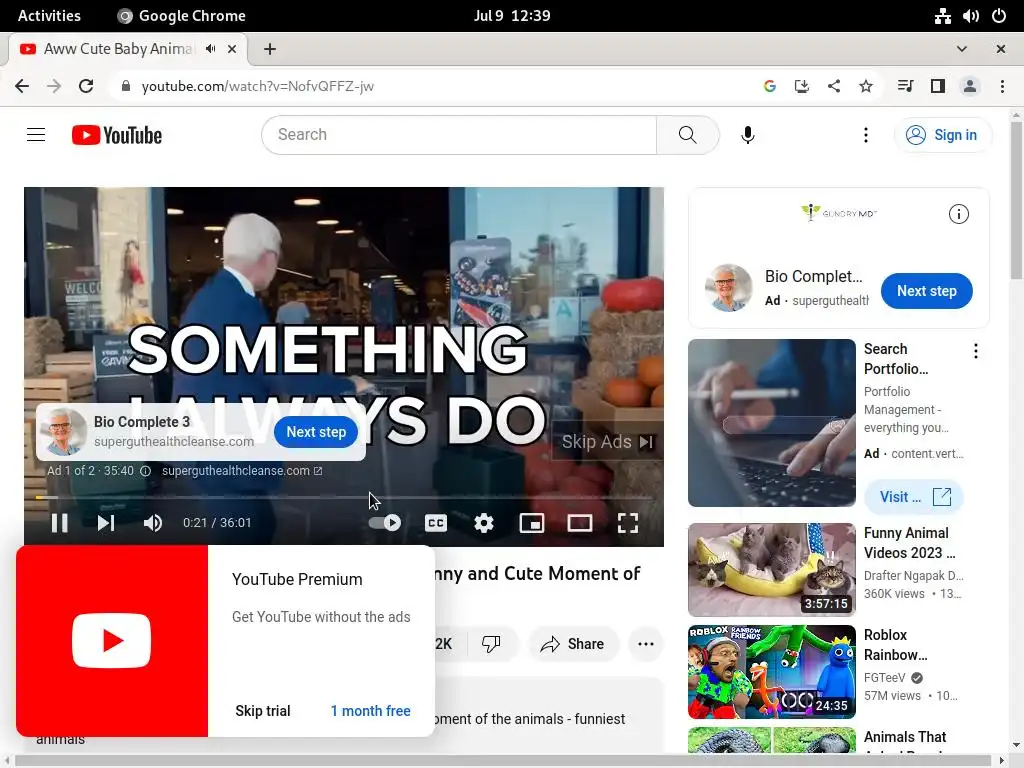Open Funny Animal Videos 2023 thumbnail
Screen dimensions: 1024x768
click(771, 569)
